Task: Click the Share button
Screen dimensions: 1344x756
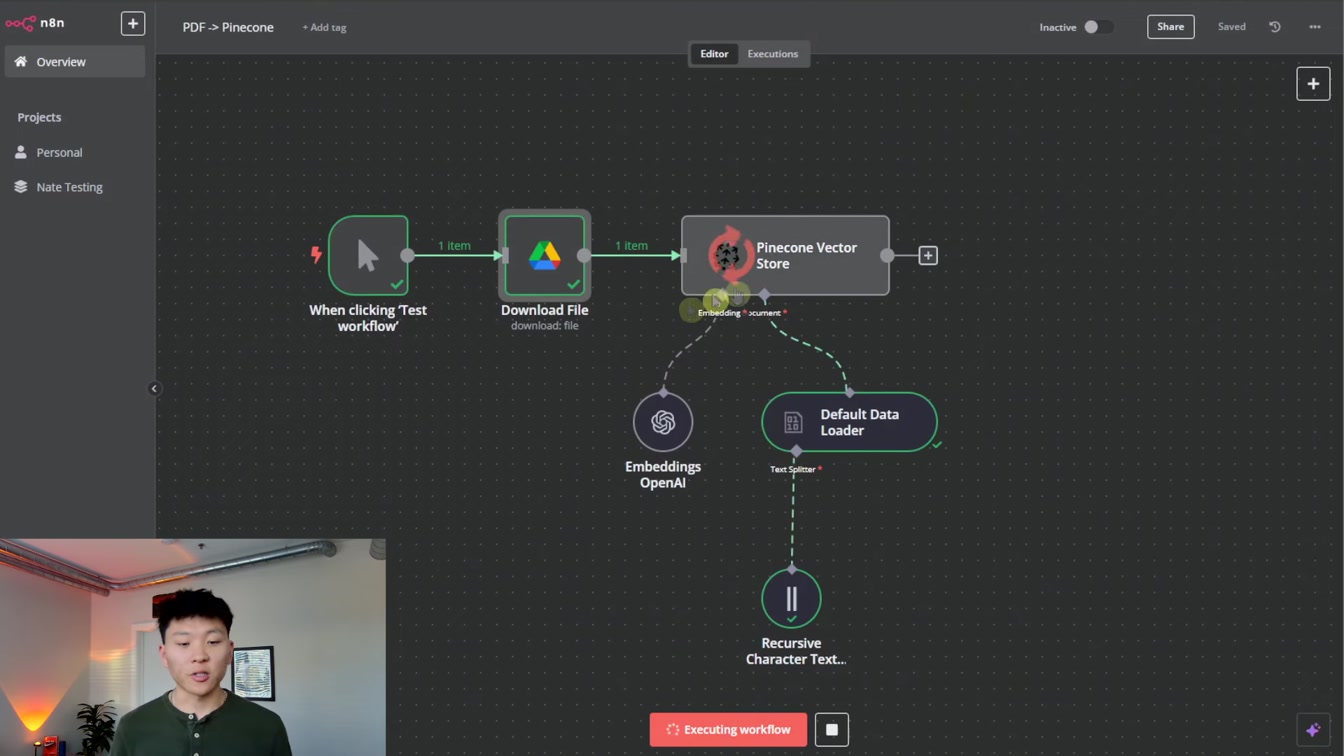Action: pyautogui.click(x=1171, y=27)
